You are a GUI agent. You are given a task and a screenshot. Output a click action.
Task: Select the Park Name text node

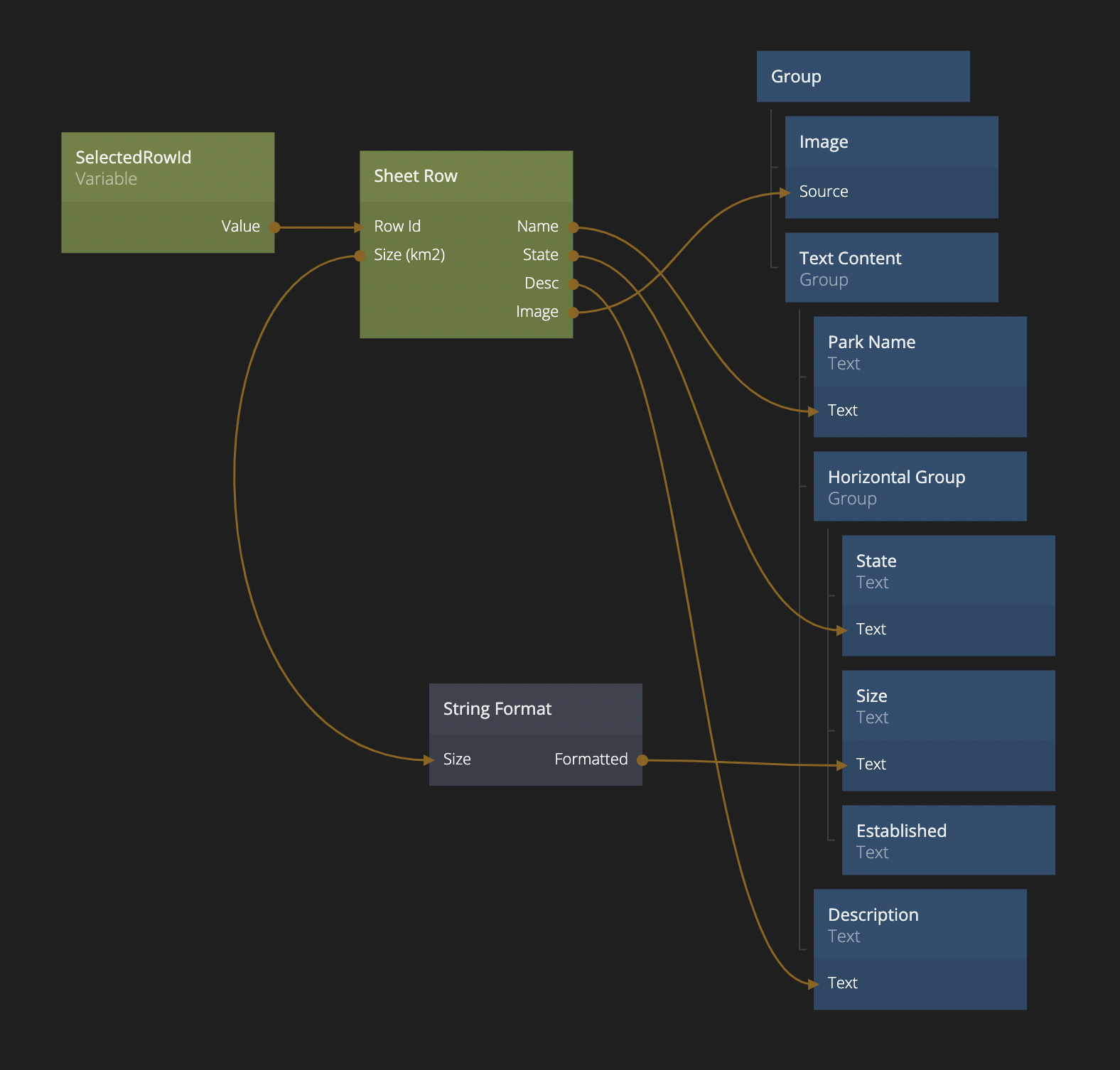pyautogui.click(x=920, y=352)
